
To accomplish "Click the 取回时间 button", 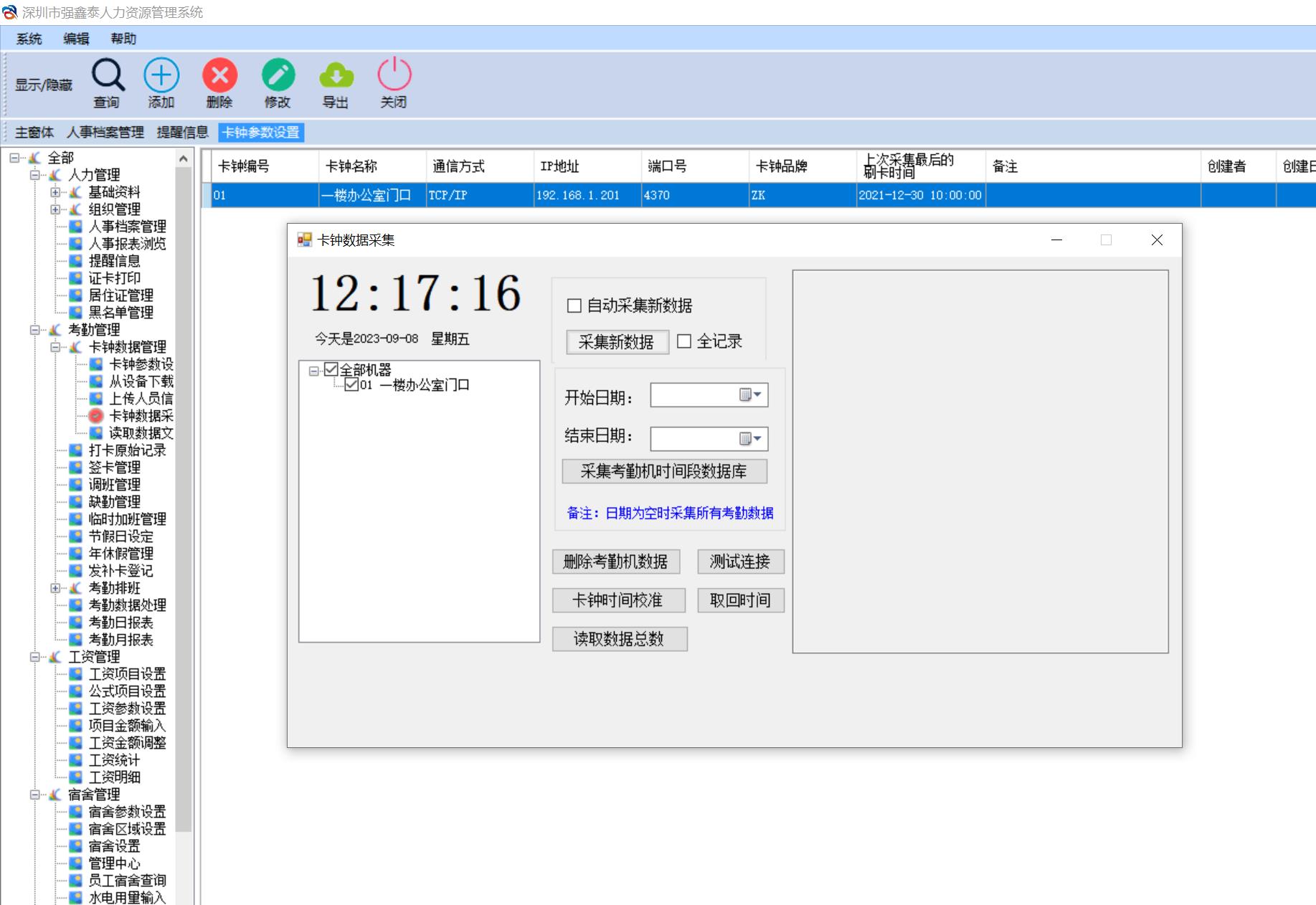I will (740, 600).
